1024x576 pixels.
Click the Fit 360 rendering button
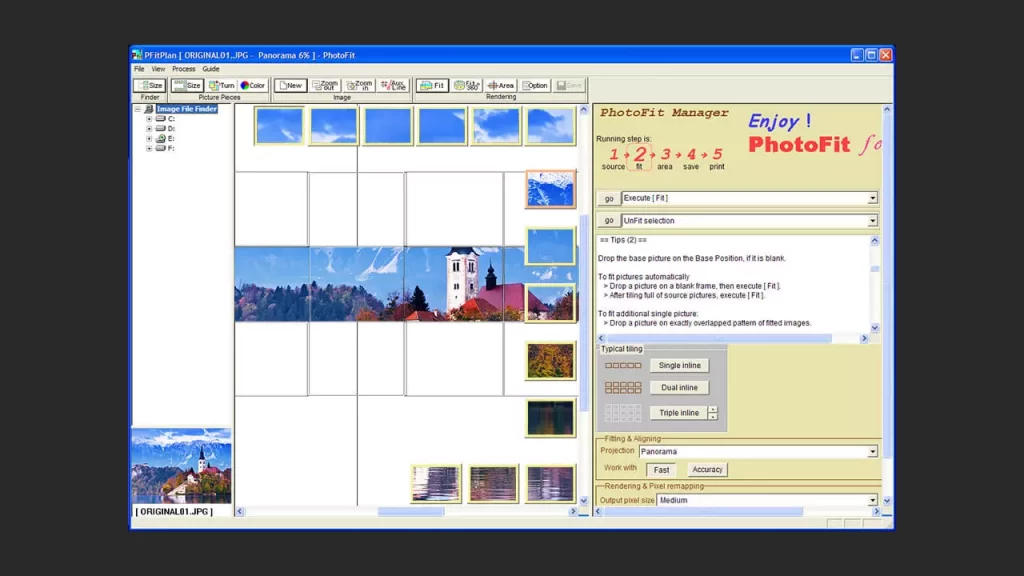pyautogui.click(x=466, y=85)
